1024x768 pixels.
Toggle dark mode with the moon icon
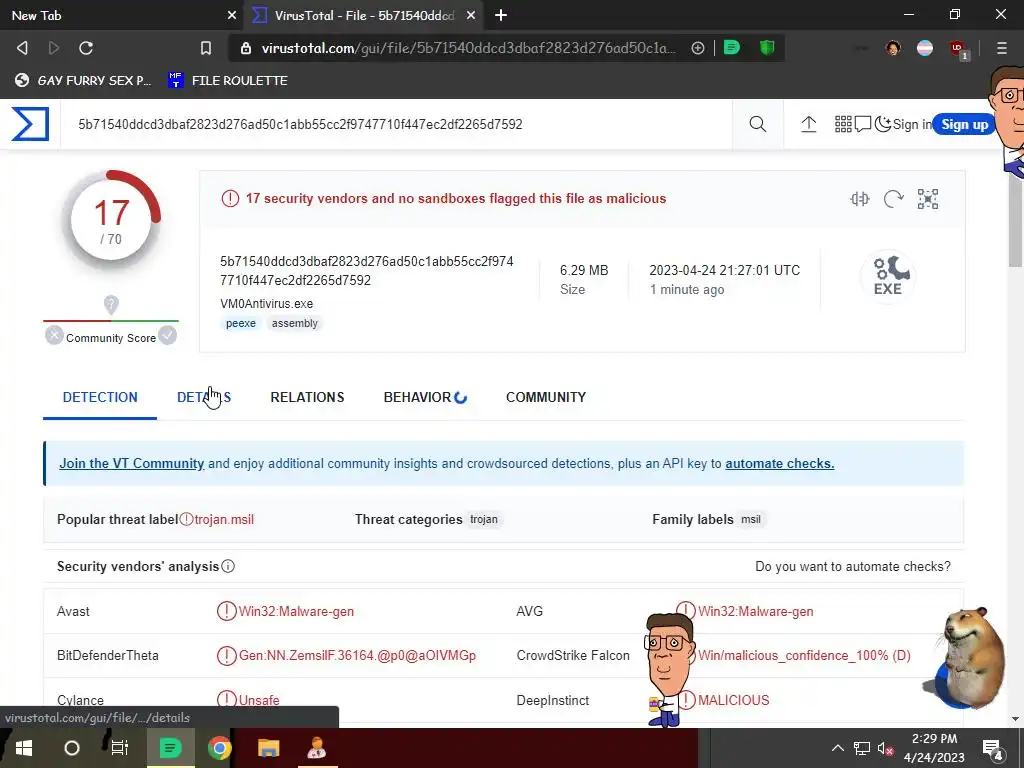point(882,124)
